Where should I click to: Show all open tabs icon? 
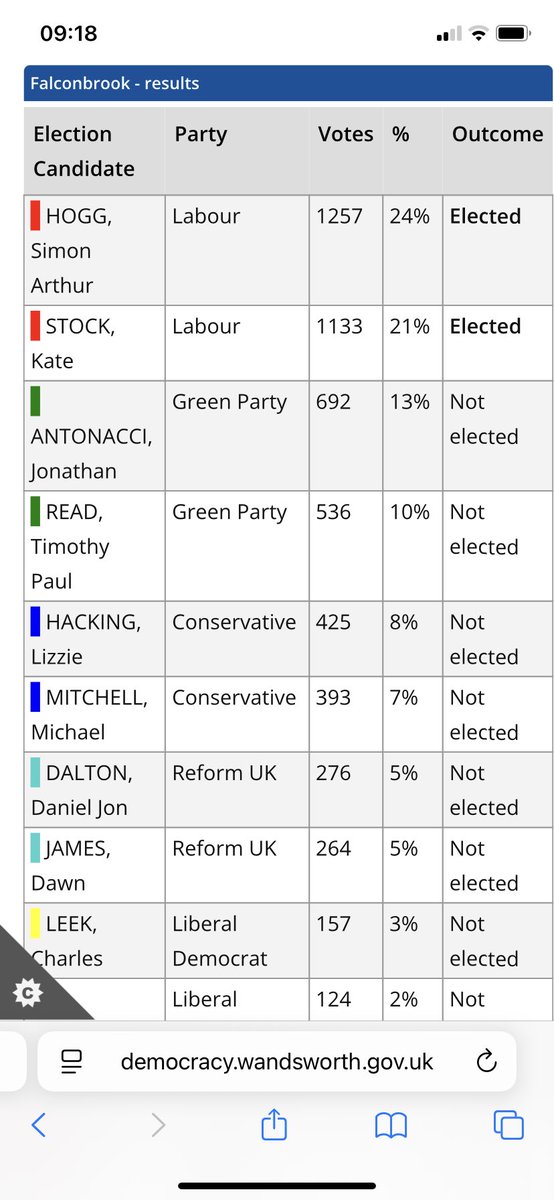[x=509, y=1125]
